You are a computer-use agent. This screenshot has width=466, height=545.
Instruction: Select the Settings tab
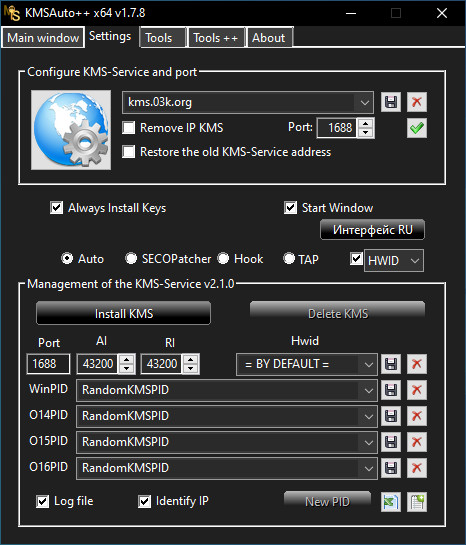[110, 36]
